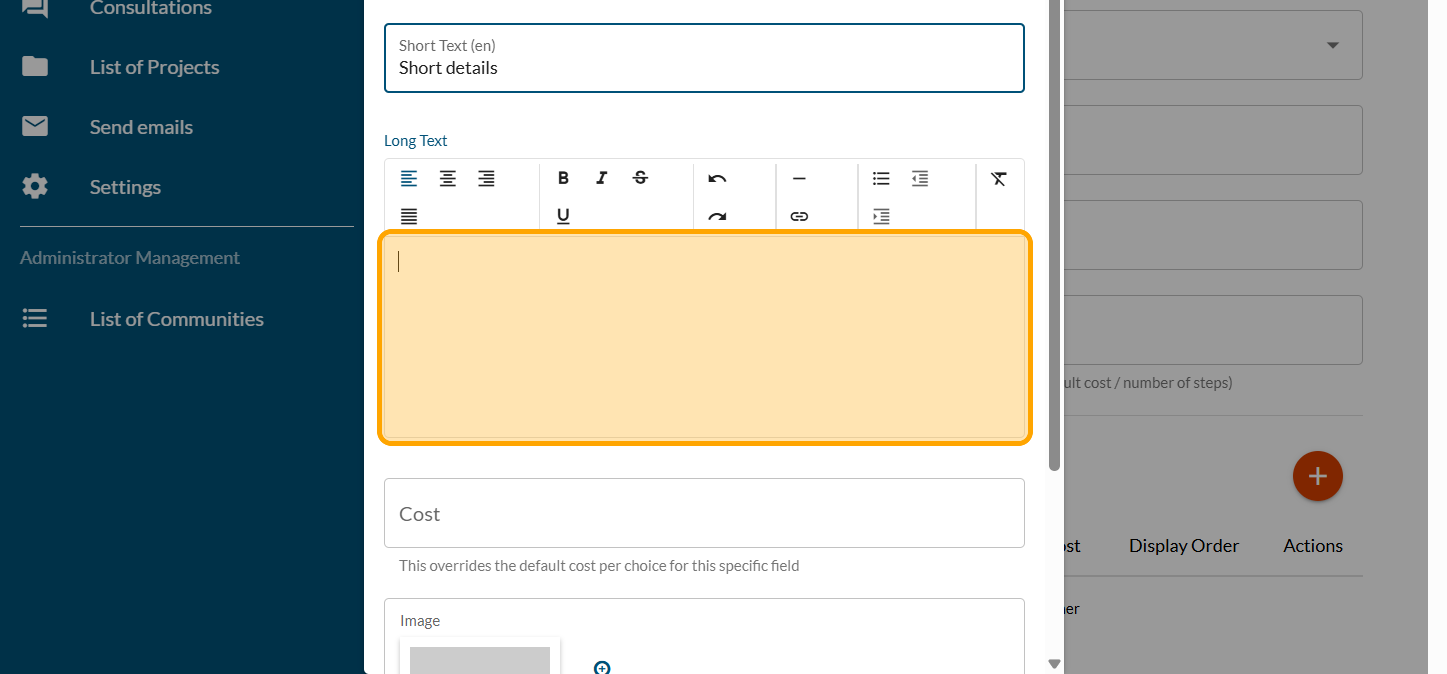Center align text in editor toolbar
Image resolution: width=1447 pixels, height=674 pixels.
448,179
